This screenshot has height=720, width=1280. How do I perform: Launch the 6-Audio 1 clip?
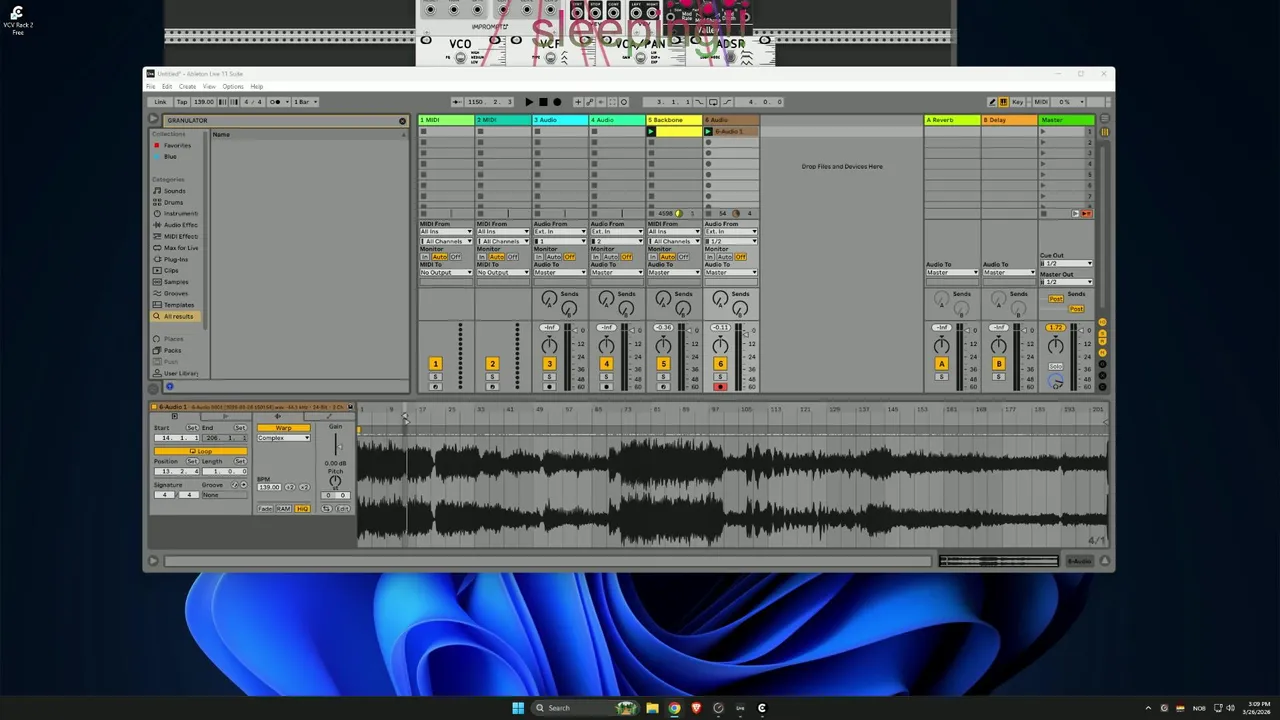(x=709, y=132)
